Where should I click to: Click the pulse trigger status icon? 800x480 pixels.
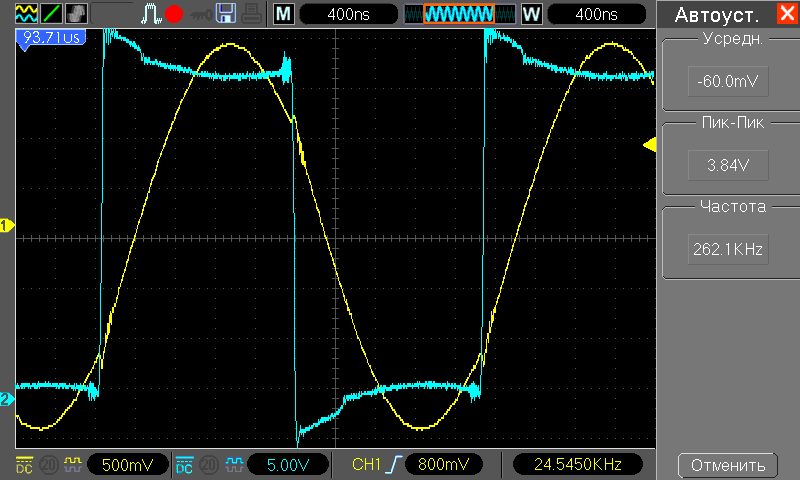[x=150, y=14]
